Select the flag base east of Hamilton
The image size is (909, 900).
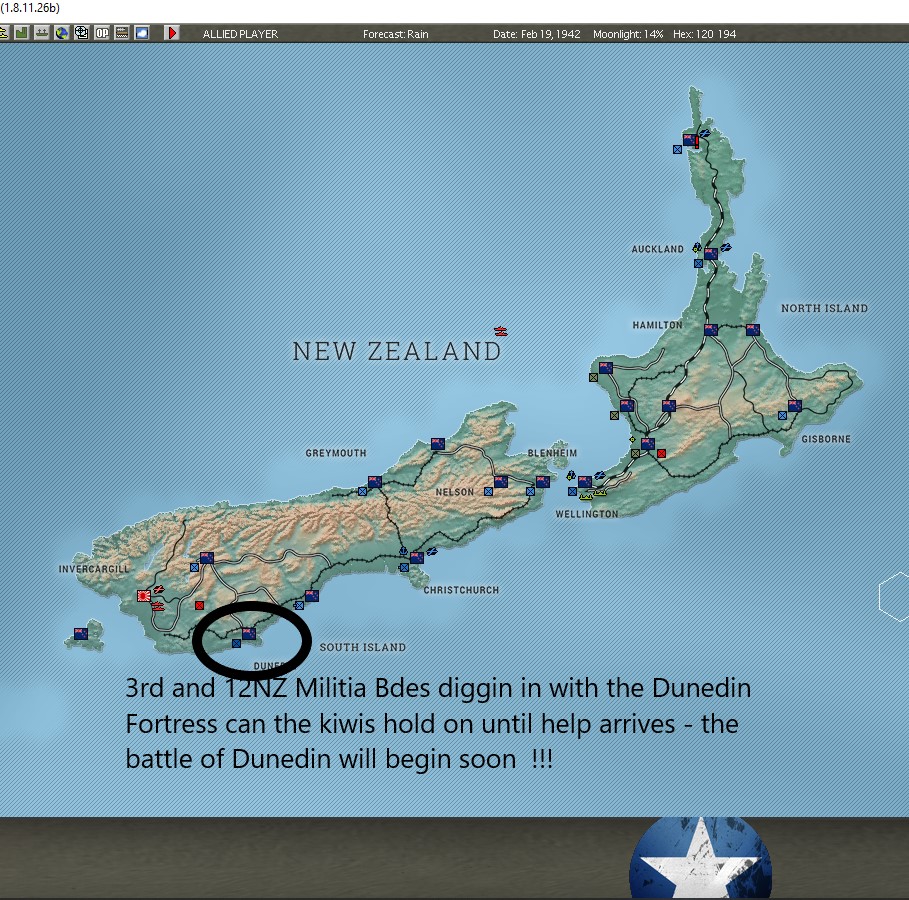[x=752, y=330]
